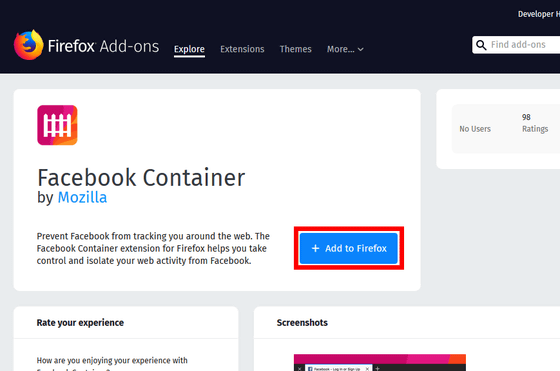Viewport: 560px width, 371px height.
Task: Click the search magnifier icon
Action: (481, 45)
